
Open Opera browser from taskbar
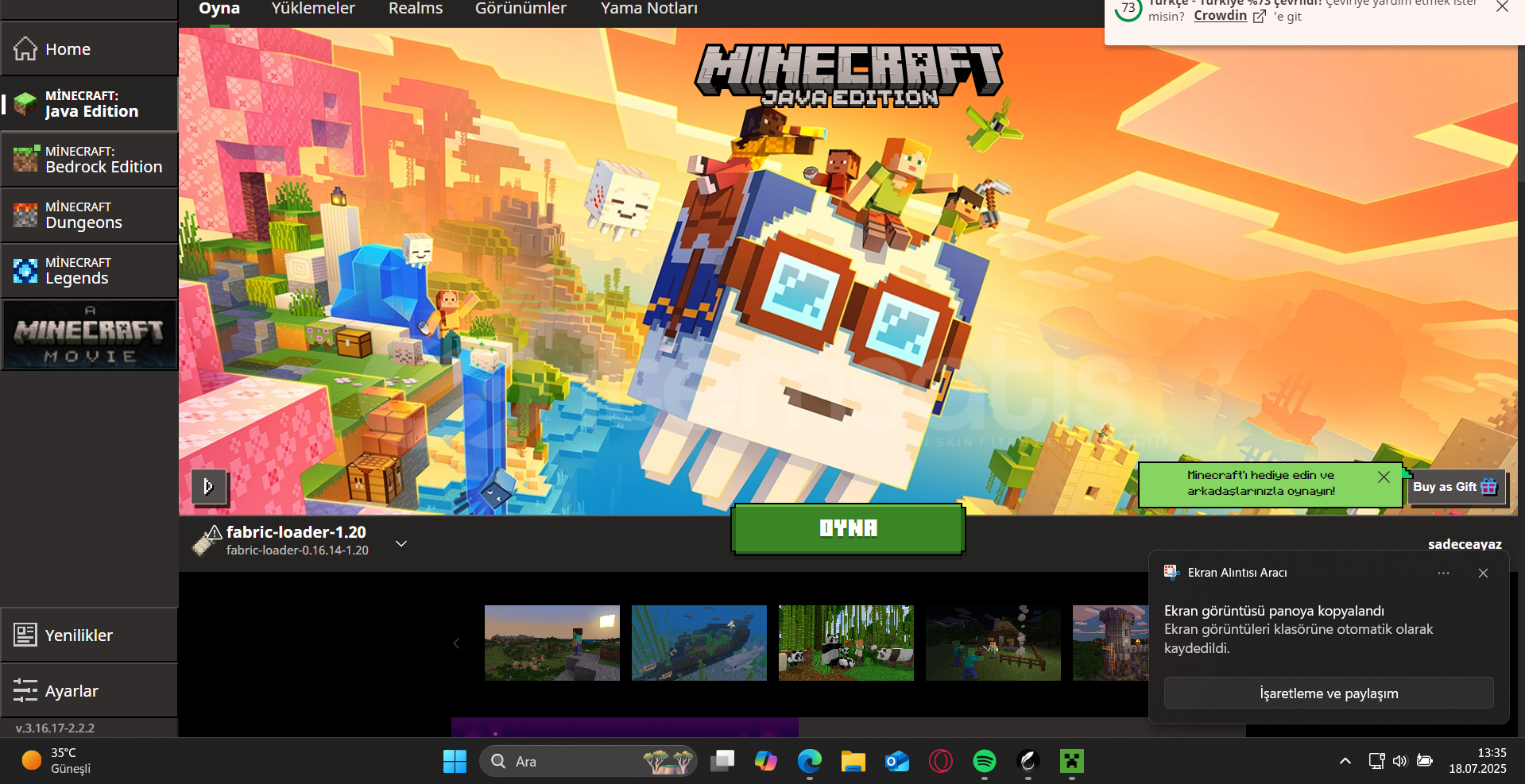941,761
